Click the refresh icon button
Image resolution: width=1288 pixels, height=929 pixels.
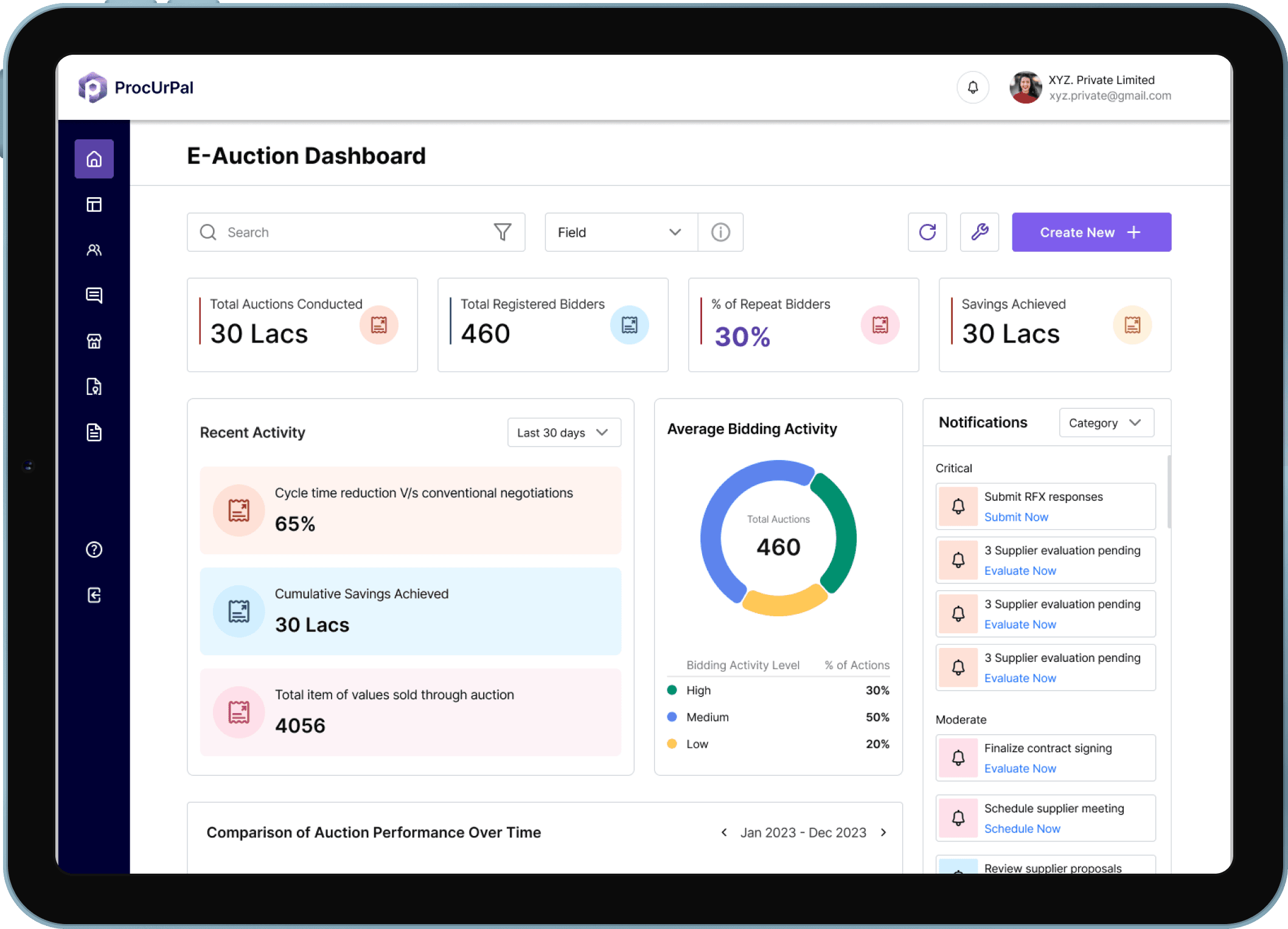pos(927,232)
